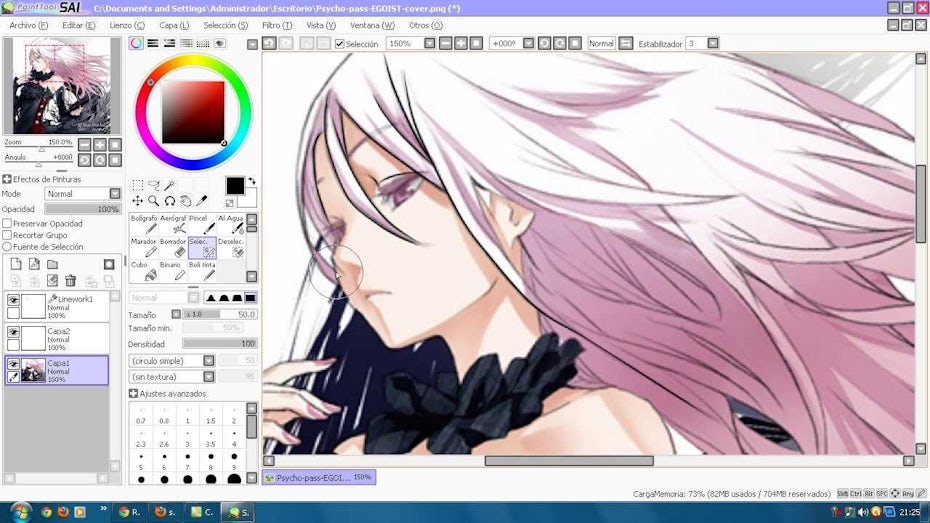Toggle the Selección checkbox in toolbar
The width and height of the screenshot is (930, 523).
(x=340, y=44)
